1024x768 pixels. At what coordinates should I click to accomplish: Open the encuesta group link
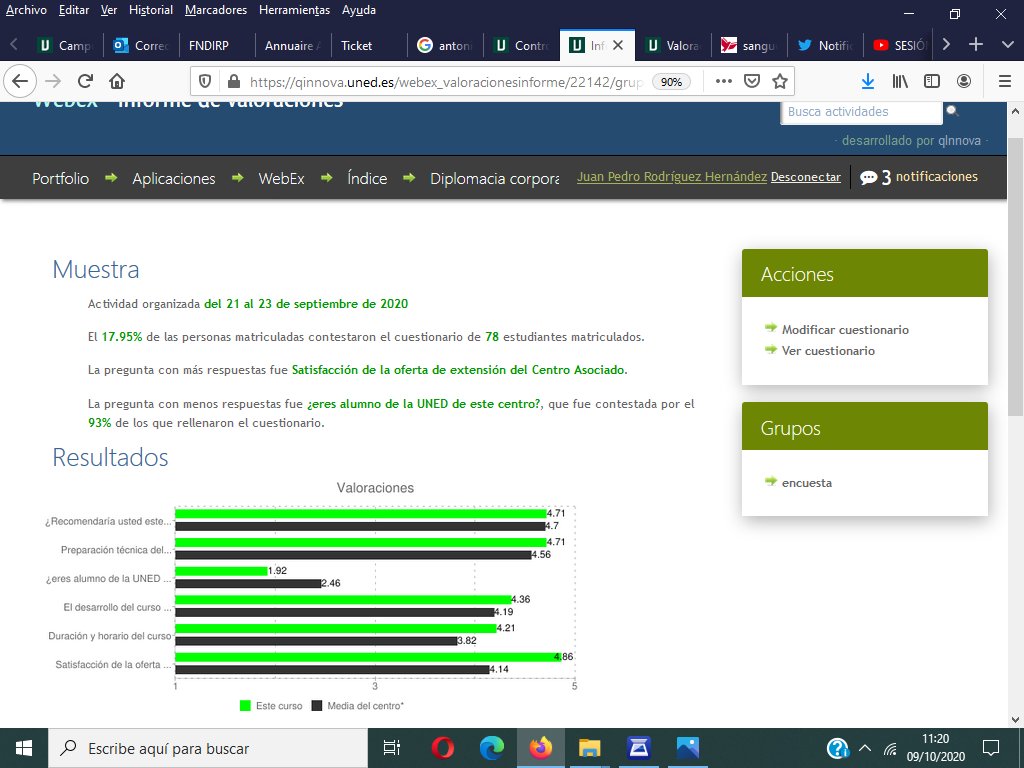tap(807, 483)
